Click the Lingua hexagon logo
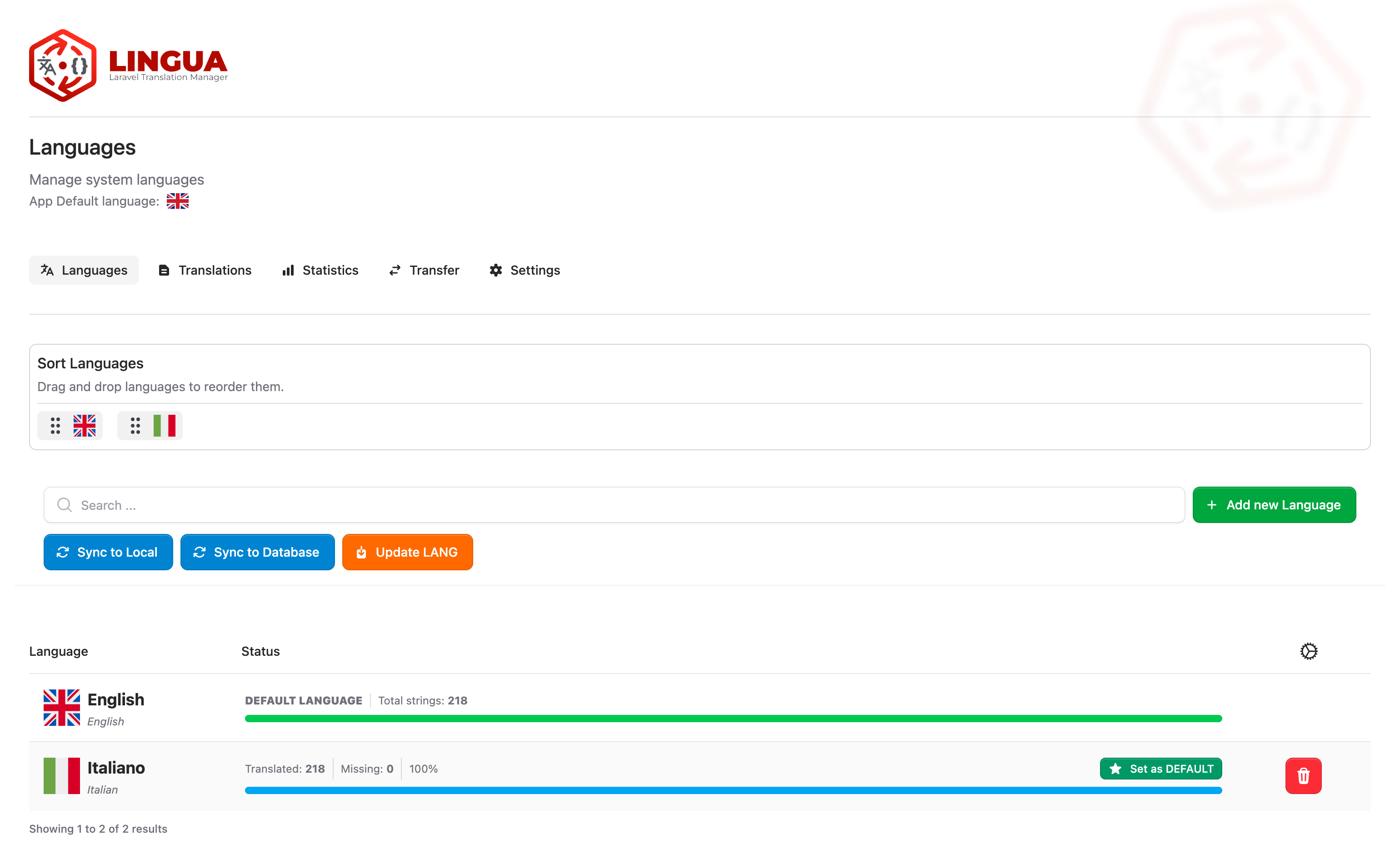Screen dimensions: 1400x865 click(63, 66)
